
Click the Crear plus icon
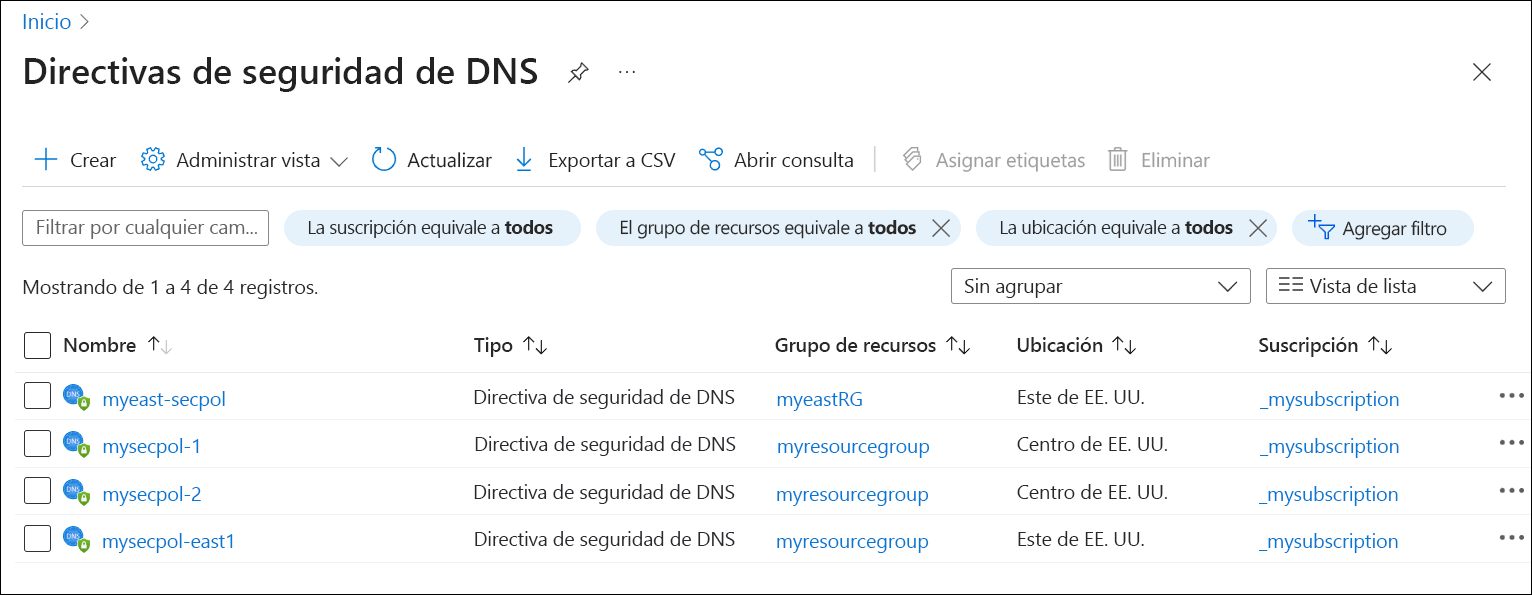point(46,159)
